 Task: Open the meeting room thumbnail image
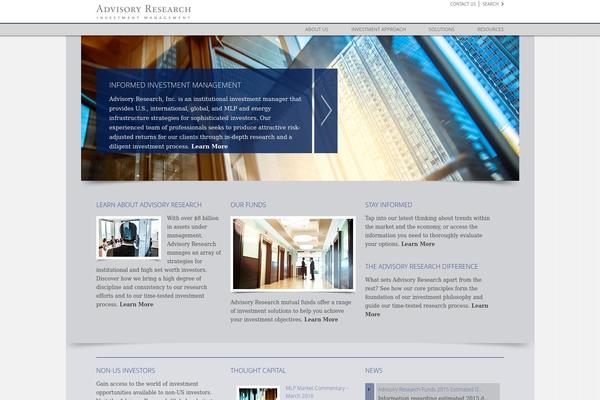tap(129, 238)
